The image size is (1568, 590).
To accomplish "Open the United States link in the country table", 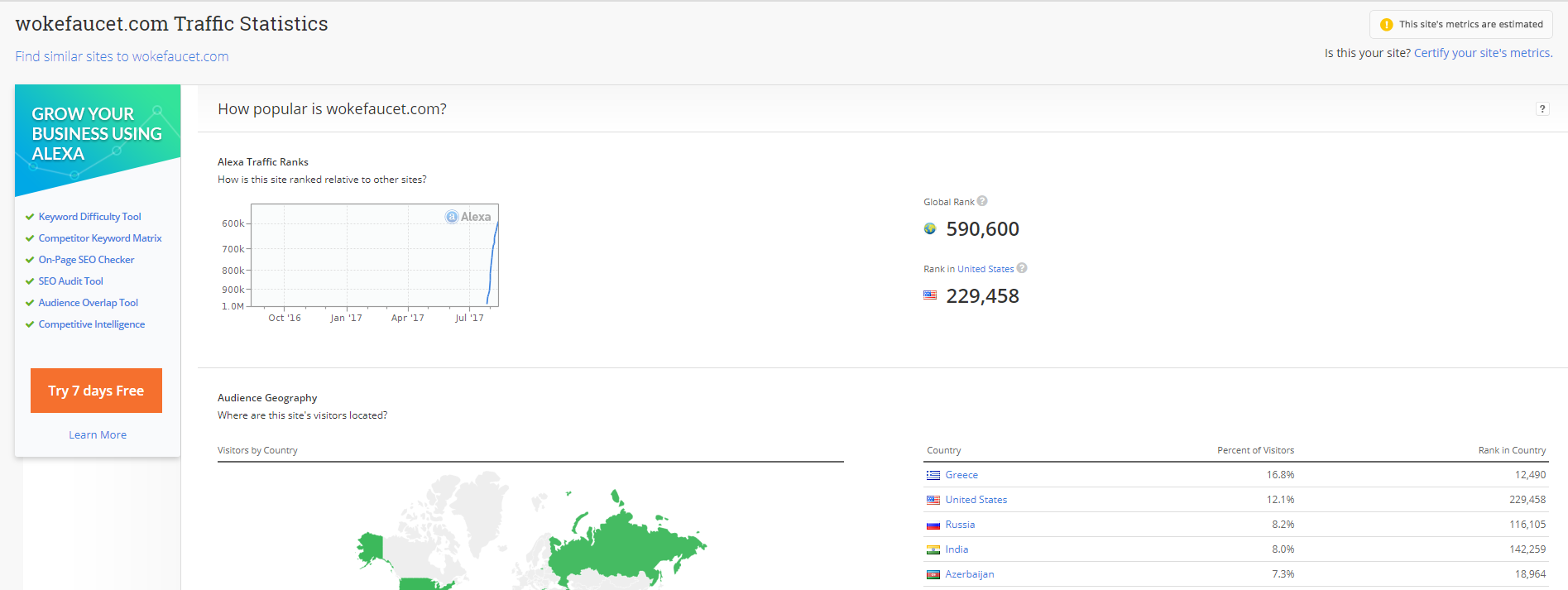I will tap(976, 500).
